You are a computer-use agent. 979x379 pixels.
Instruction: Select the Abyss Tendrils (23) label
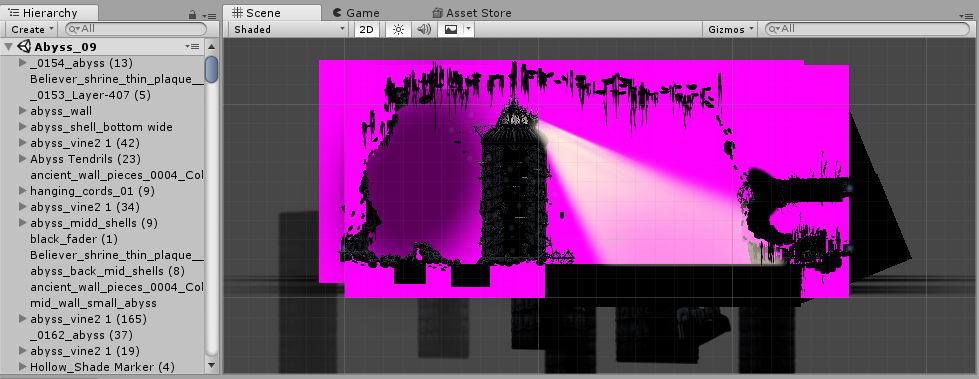86,159
